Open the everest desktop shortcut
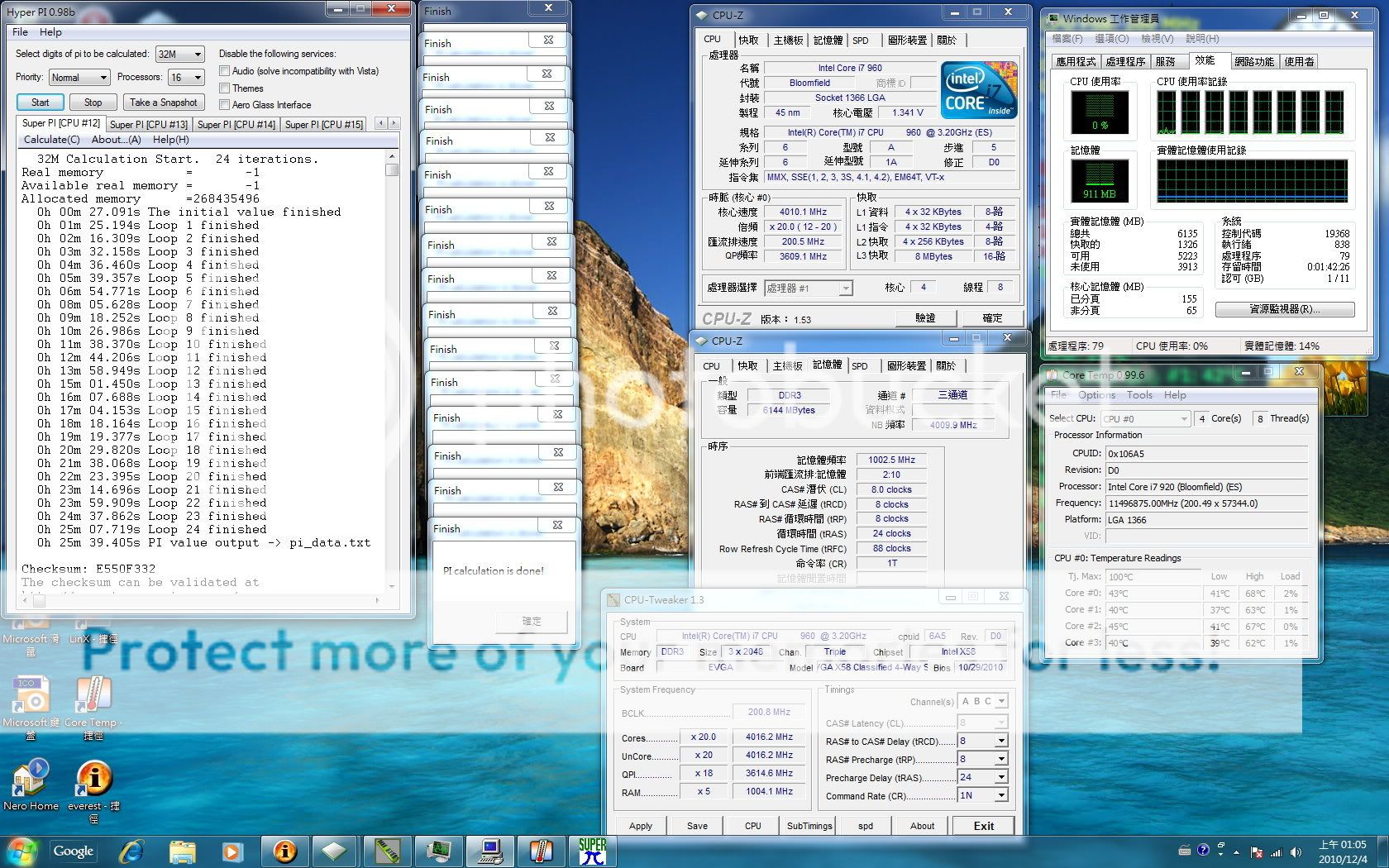The width and height of the screenshot is (1389, 868). (93, 792)
